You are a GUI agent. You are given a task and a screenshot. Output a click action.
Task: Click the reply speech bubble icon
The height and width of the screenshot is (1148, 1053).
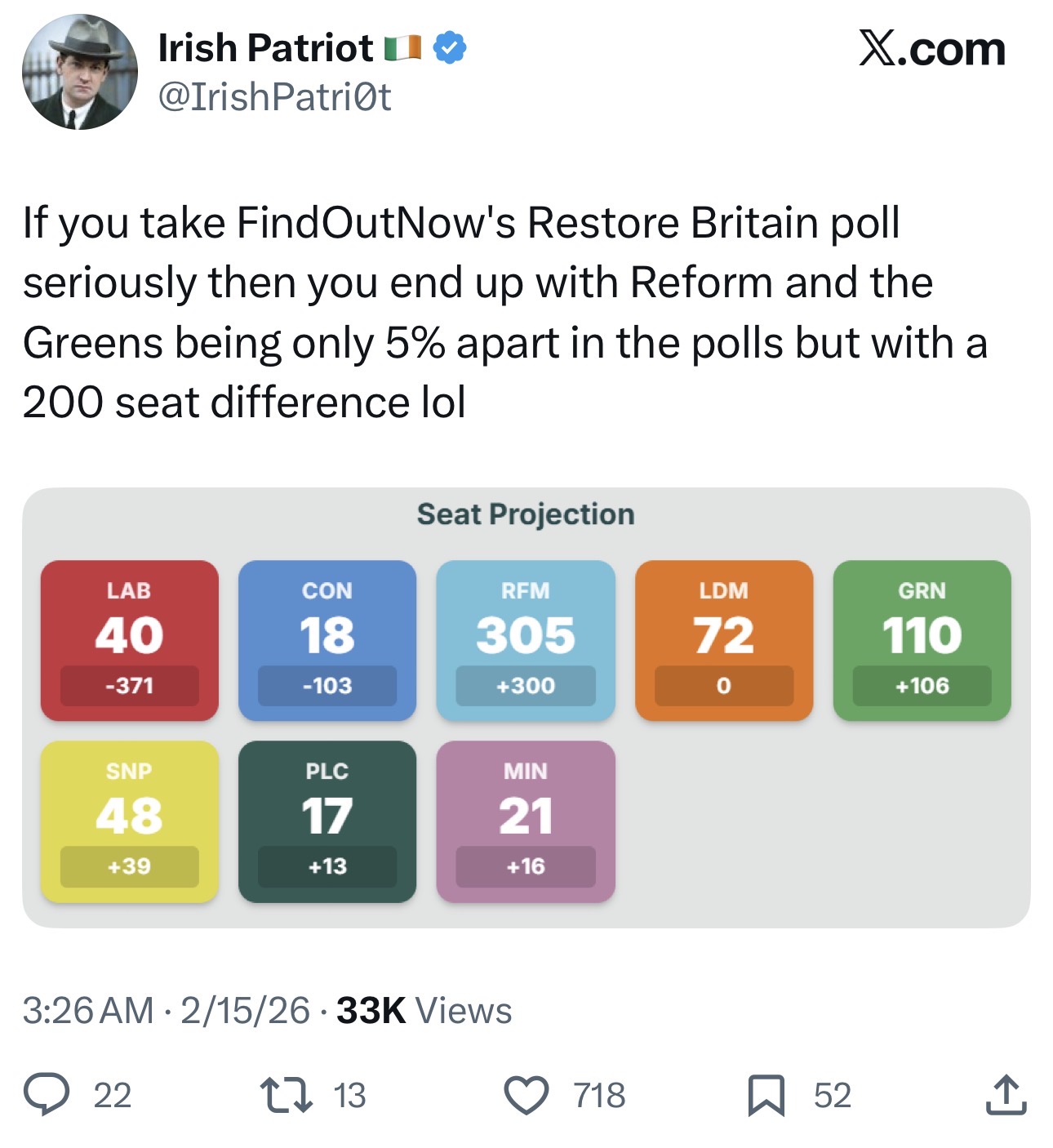coord(46,1095)
